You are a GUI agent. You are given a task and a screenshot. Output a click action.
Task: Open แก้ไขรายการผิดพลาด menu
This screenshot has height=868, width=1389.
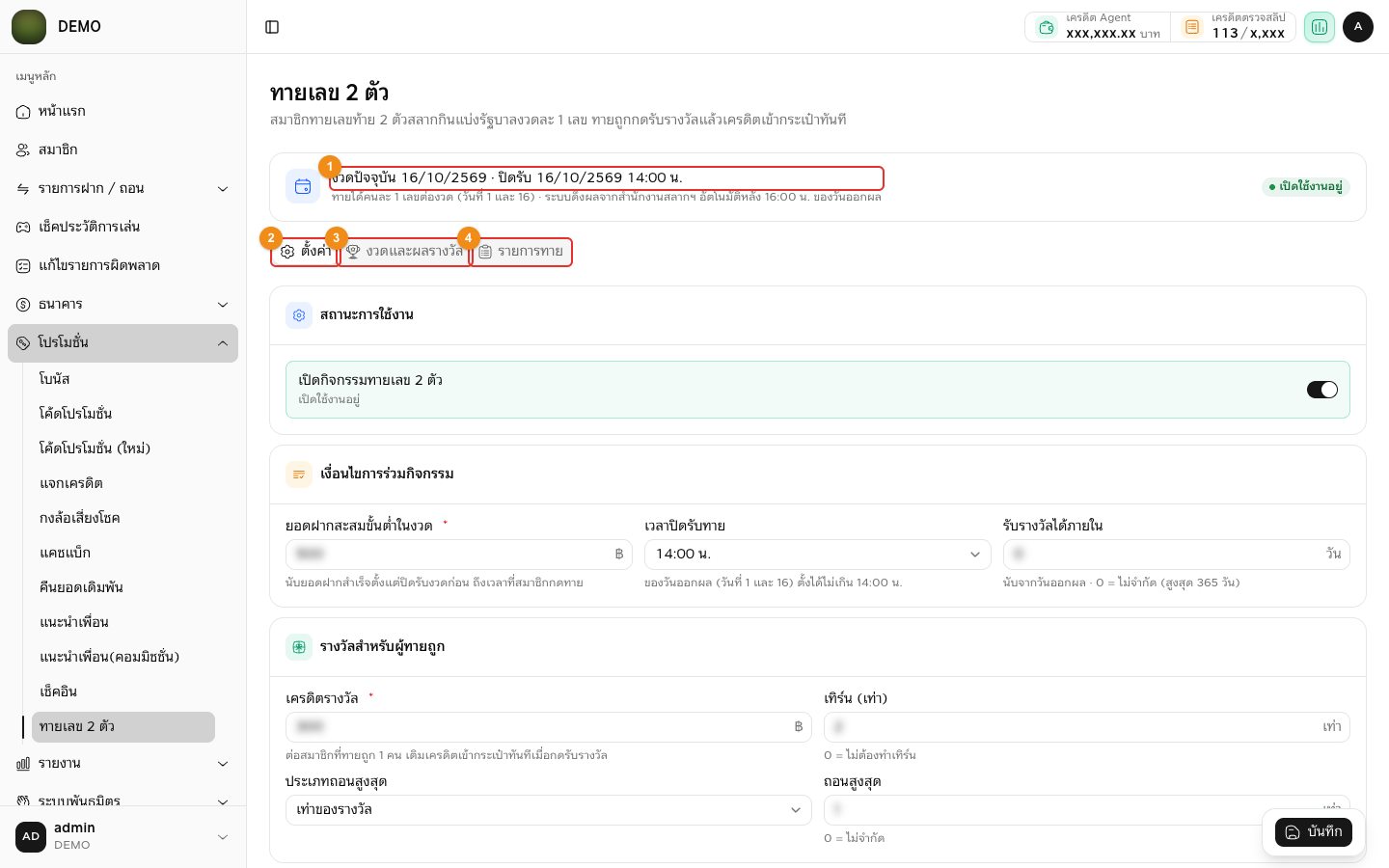tap(123, 266)
